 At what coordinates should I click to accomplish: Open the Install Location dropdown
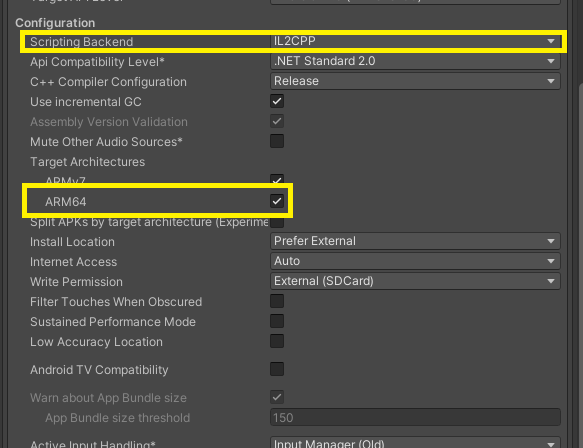pos(415,241)
